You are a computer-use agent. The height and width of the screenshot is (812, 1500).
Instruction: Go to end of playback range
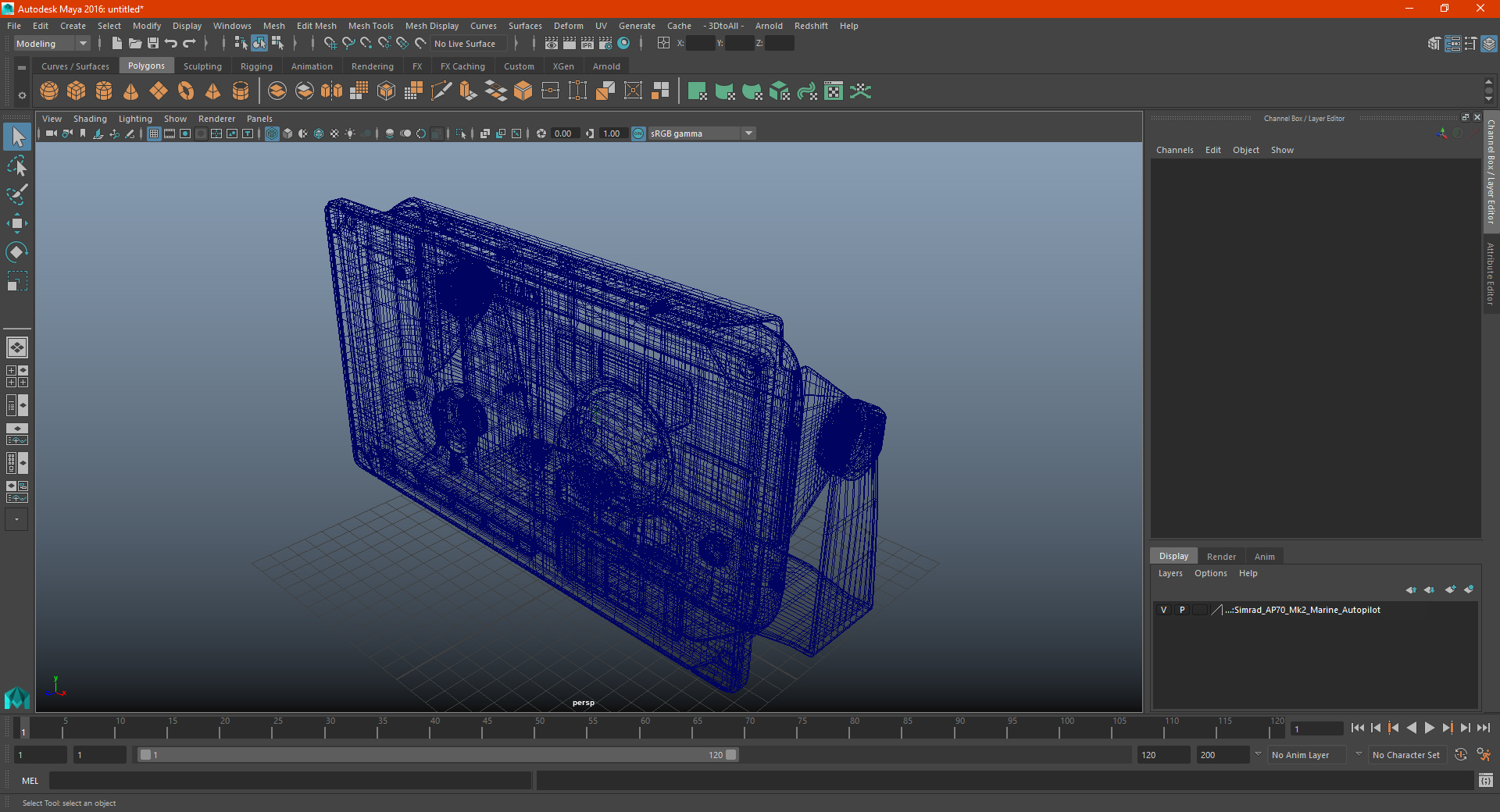pos(1483,728)
